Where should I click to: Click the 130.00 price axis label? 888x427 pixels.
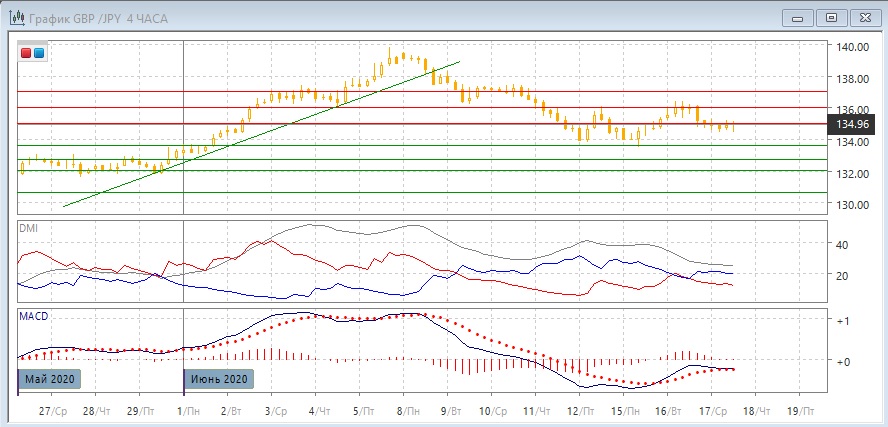coord(852,205)
